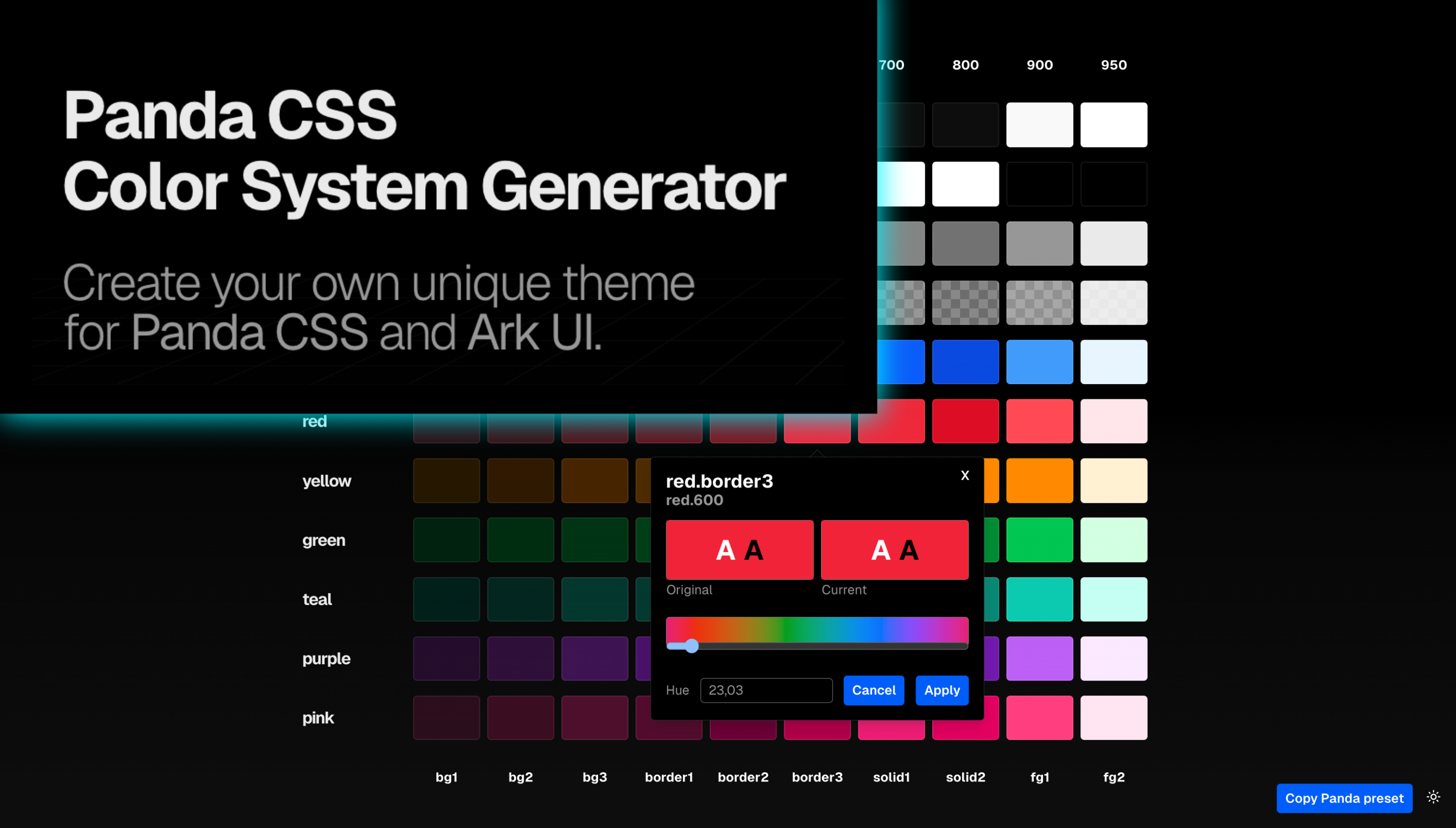Click the green row label
Image resolution: width=1456 pixels, height=828 pixels.
pyautogui.click(x=324, y=540)
